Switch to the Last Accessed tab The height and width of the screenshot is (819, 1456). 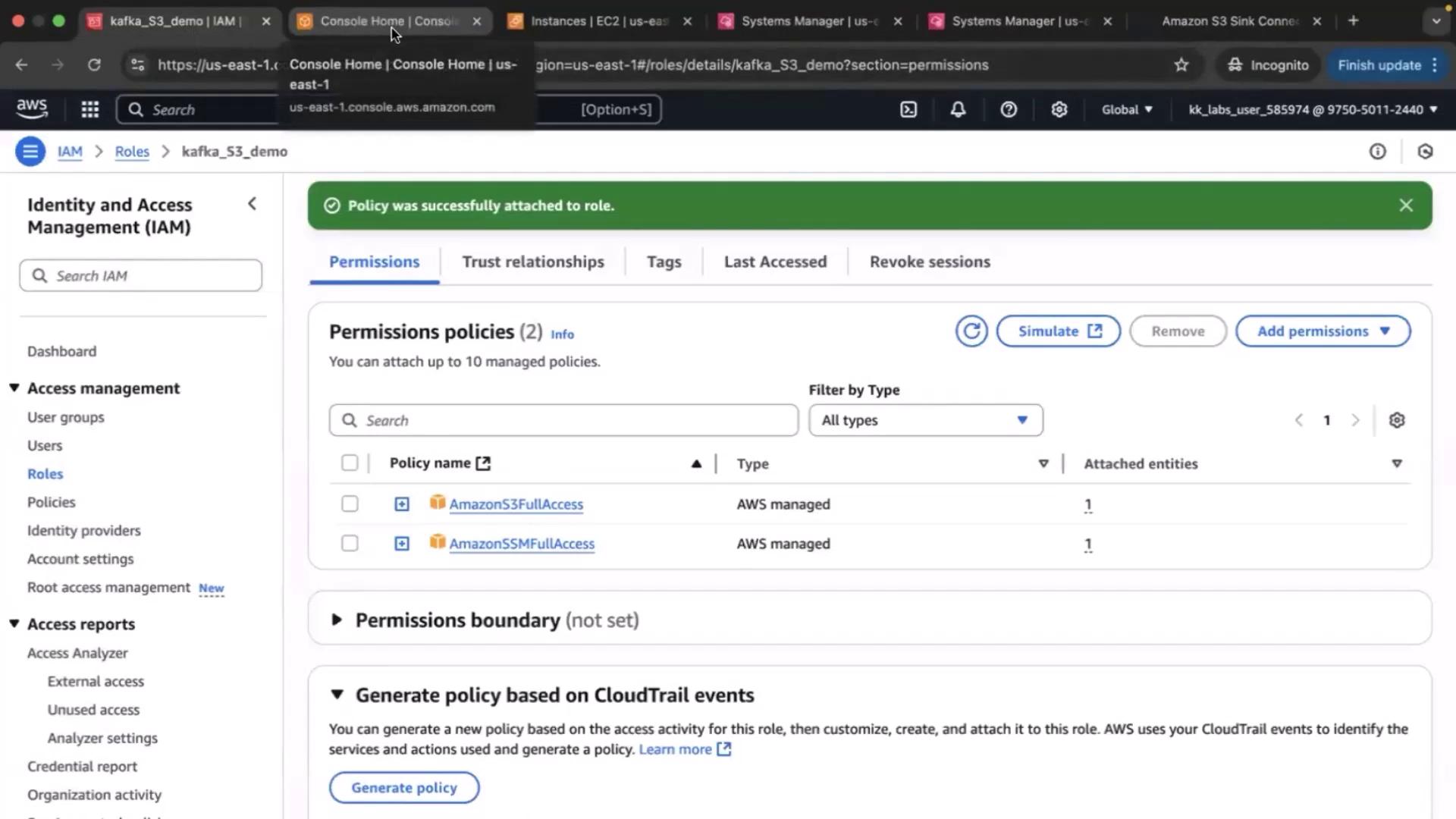click(x=775, y=262)
